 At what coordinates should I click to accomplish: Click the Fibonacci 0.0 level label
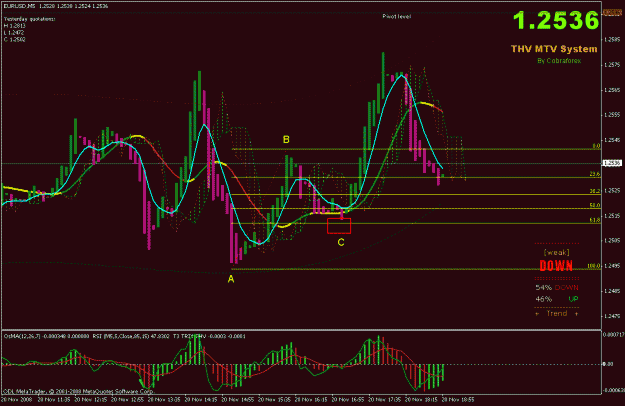(596, 146)
